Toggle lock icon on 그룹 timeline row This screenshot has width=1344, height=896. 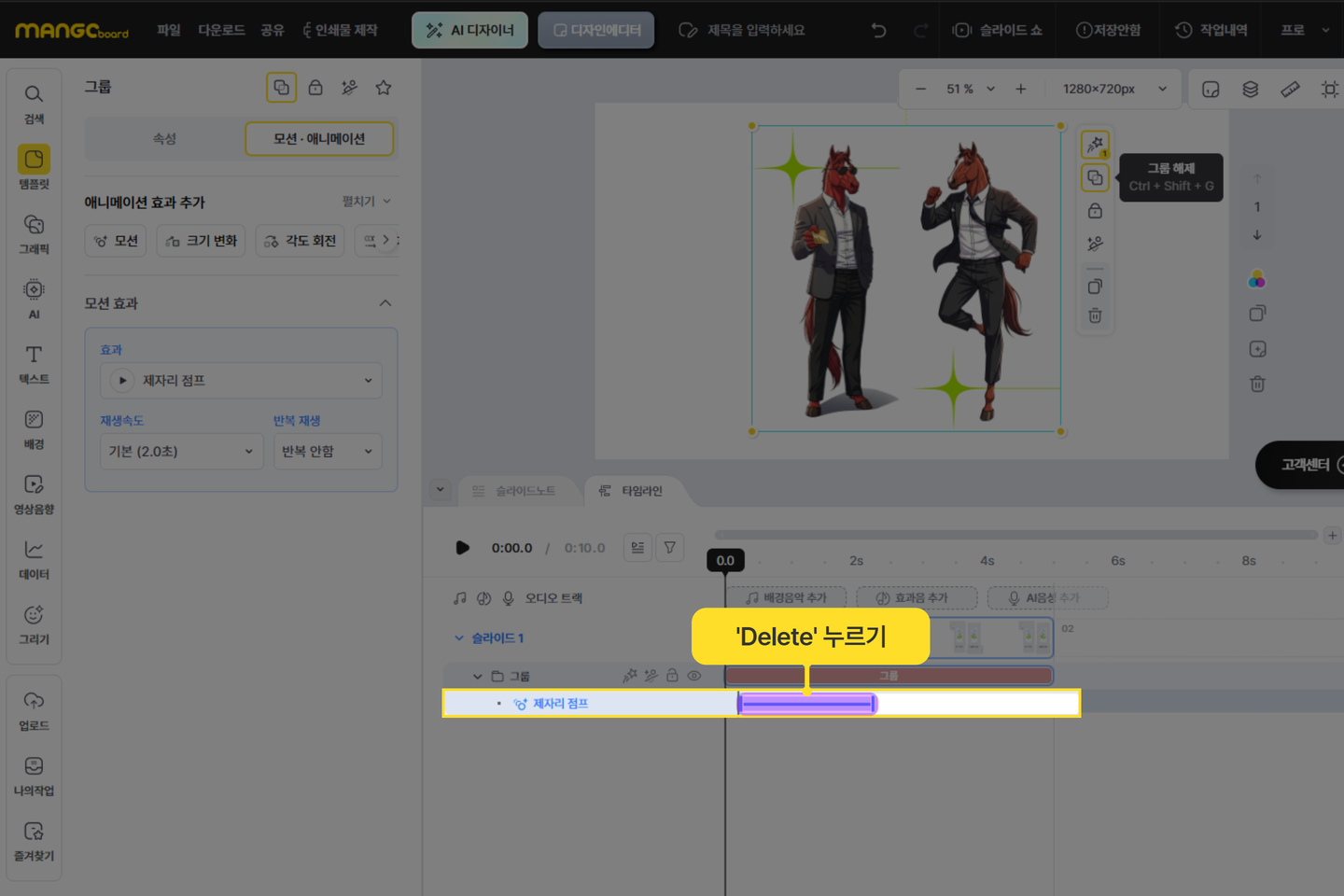coord(672,676)
